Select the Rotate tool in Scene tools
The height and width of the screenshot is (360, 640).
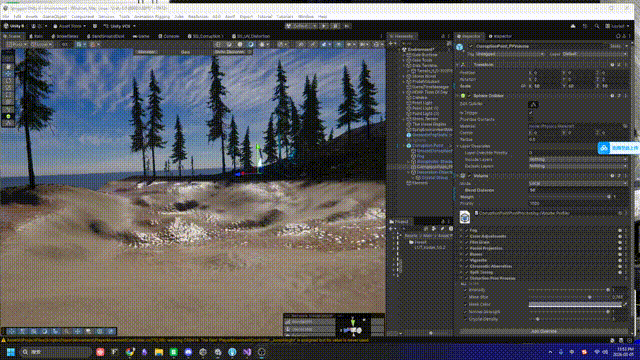pos(8,80)
